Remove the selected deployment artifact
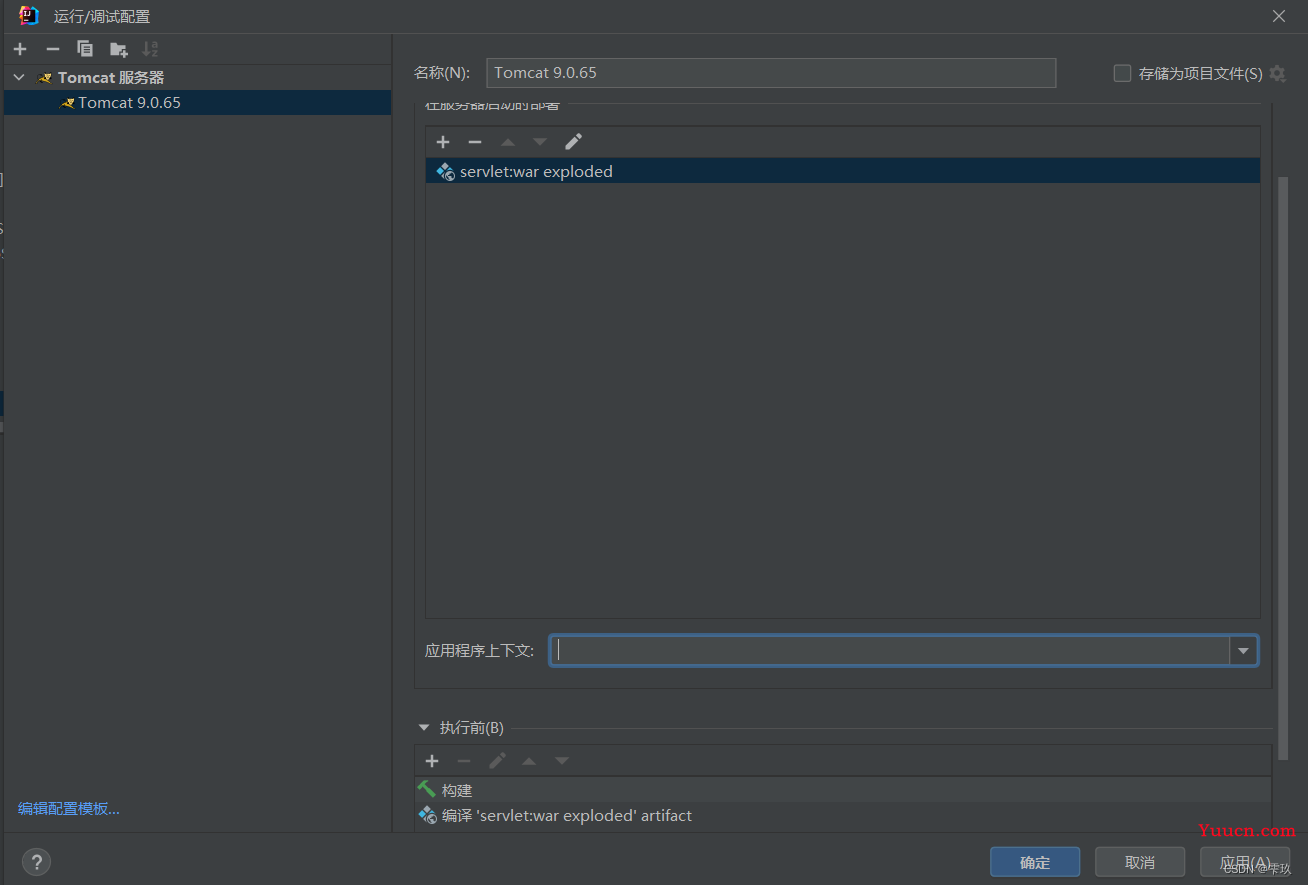The image size is (1308, 885). coord(475,142)
